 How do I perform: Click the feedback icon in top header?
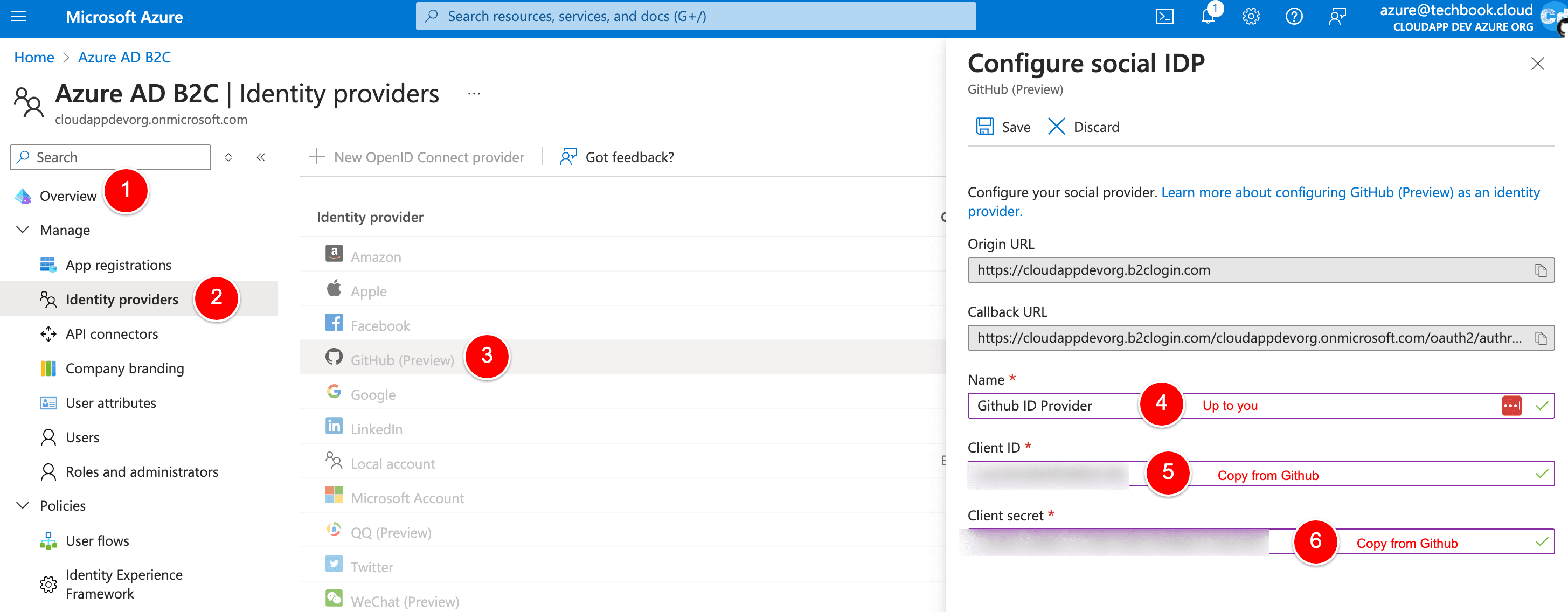(x=1337, y=16)
